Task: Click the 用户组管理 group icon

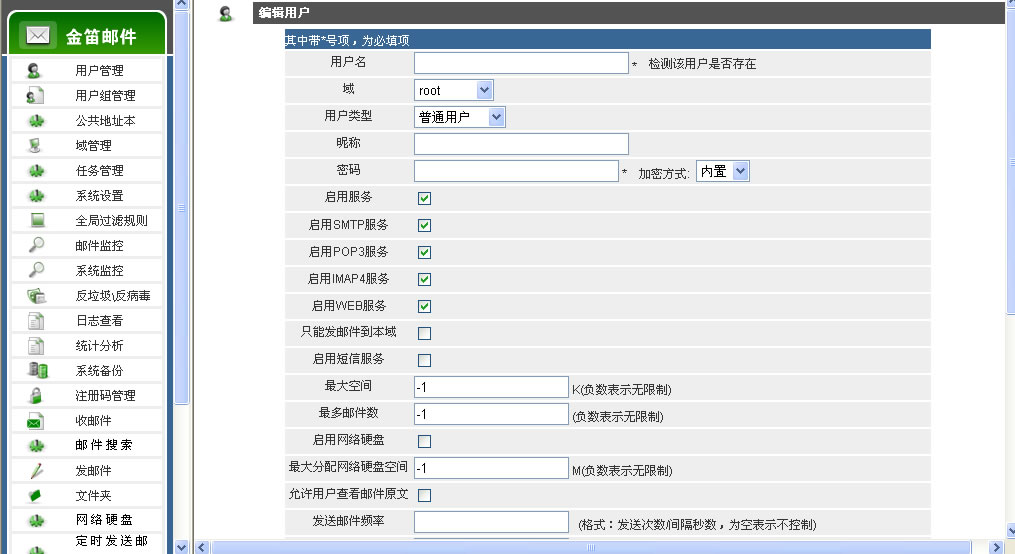Action: pyautogui.click(x=36, y=96)
